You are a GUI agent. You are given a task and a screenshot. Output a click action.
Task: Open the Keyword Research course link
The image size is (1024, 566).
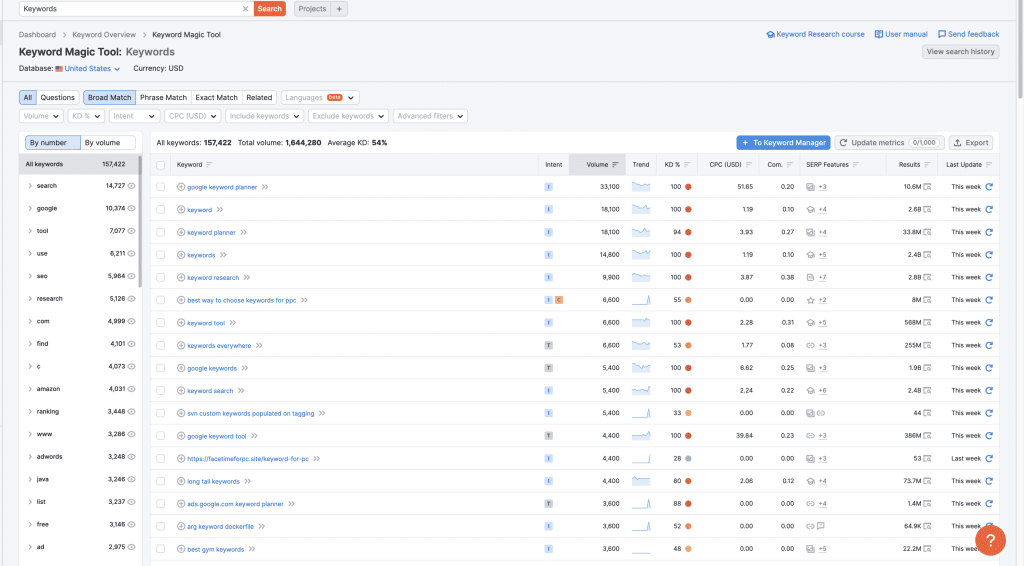(815, 34)
